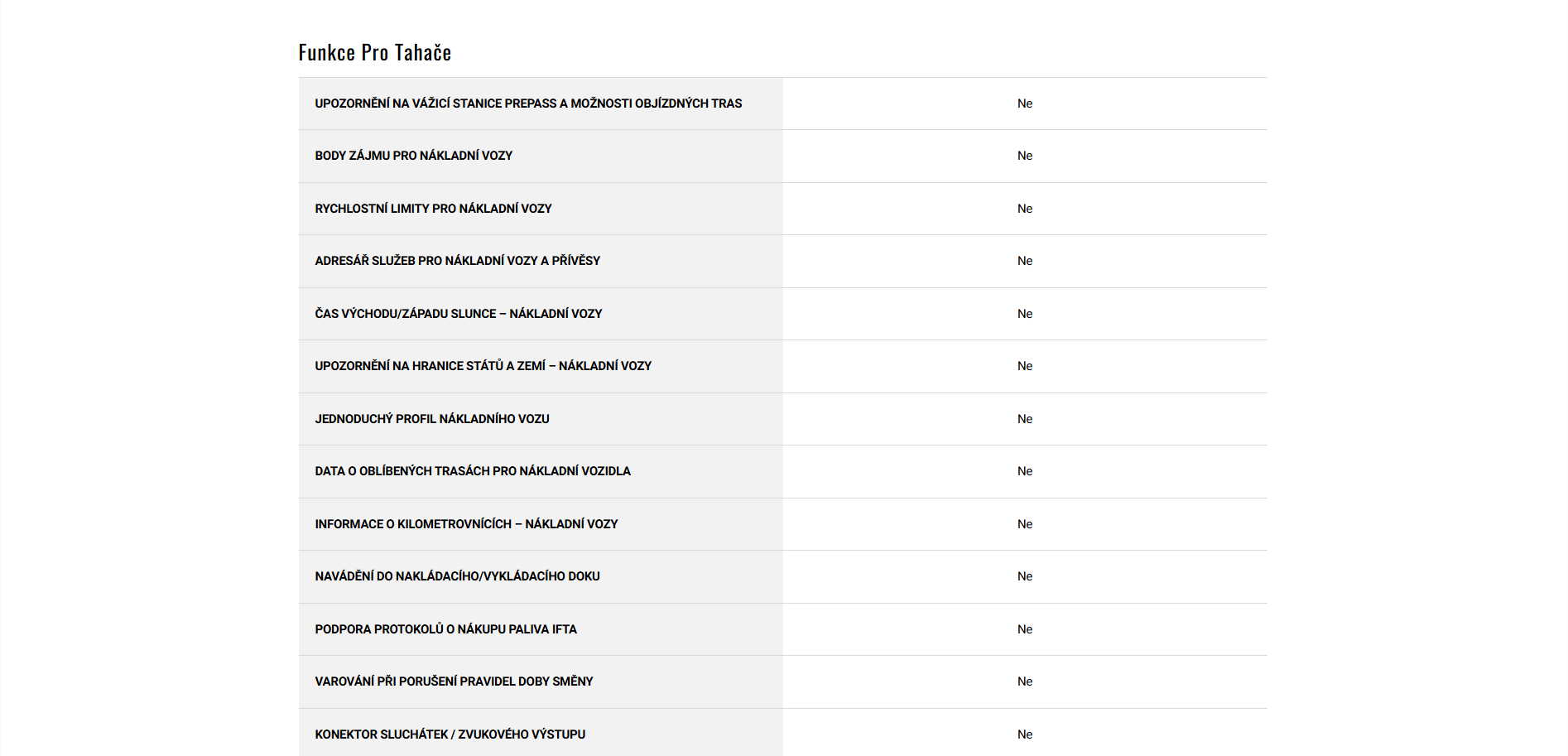Select the PrePass weigh station alerts row label

pos(528,104)
